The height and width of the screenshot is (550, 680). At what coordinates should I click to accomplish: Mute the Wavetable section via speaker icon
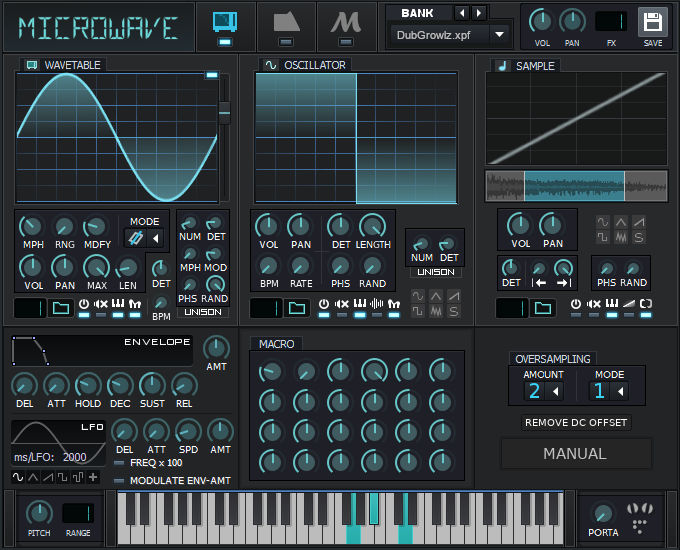click(101, 304)
